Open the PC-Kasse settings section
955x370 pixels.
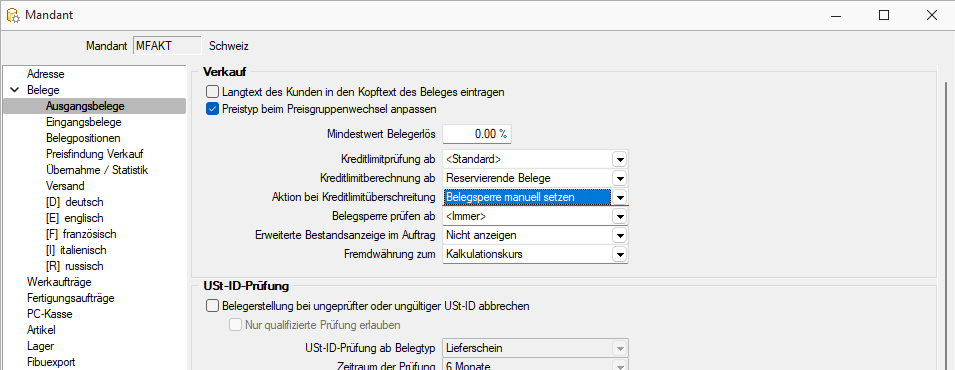[x=49, y=314]
